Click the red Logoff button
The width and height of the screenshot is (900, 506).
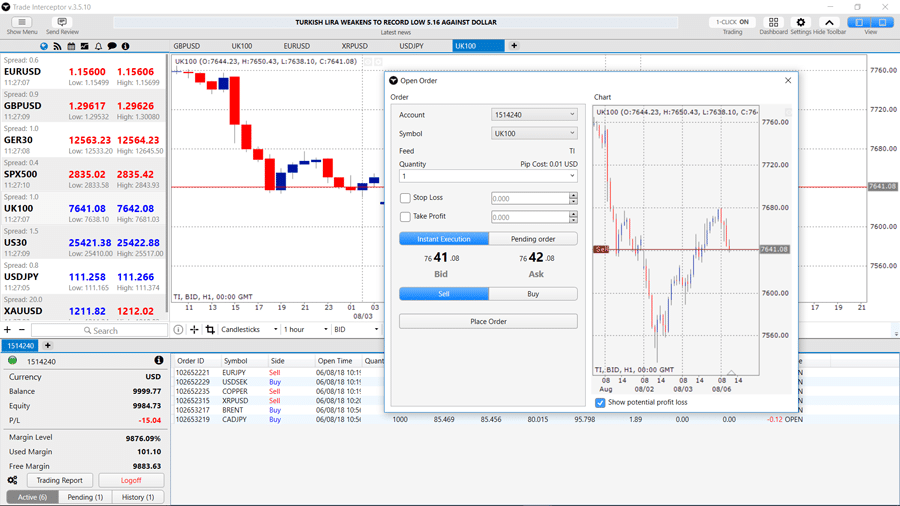coord(131,480)
